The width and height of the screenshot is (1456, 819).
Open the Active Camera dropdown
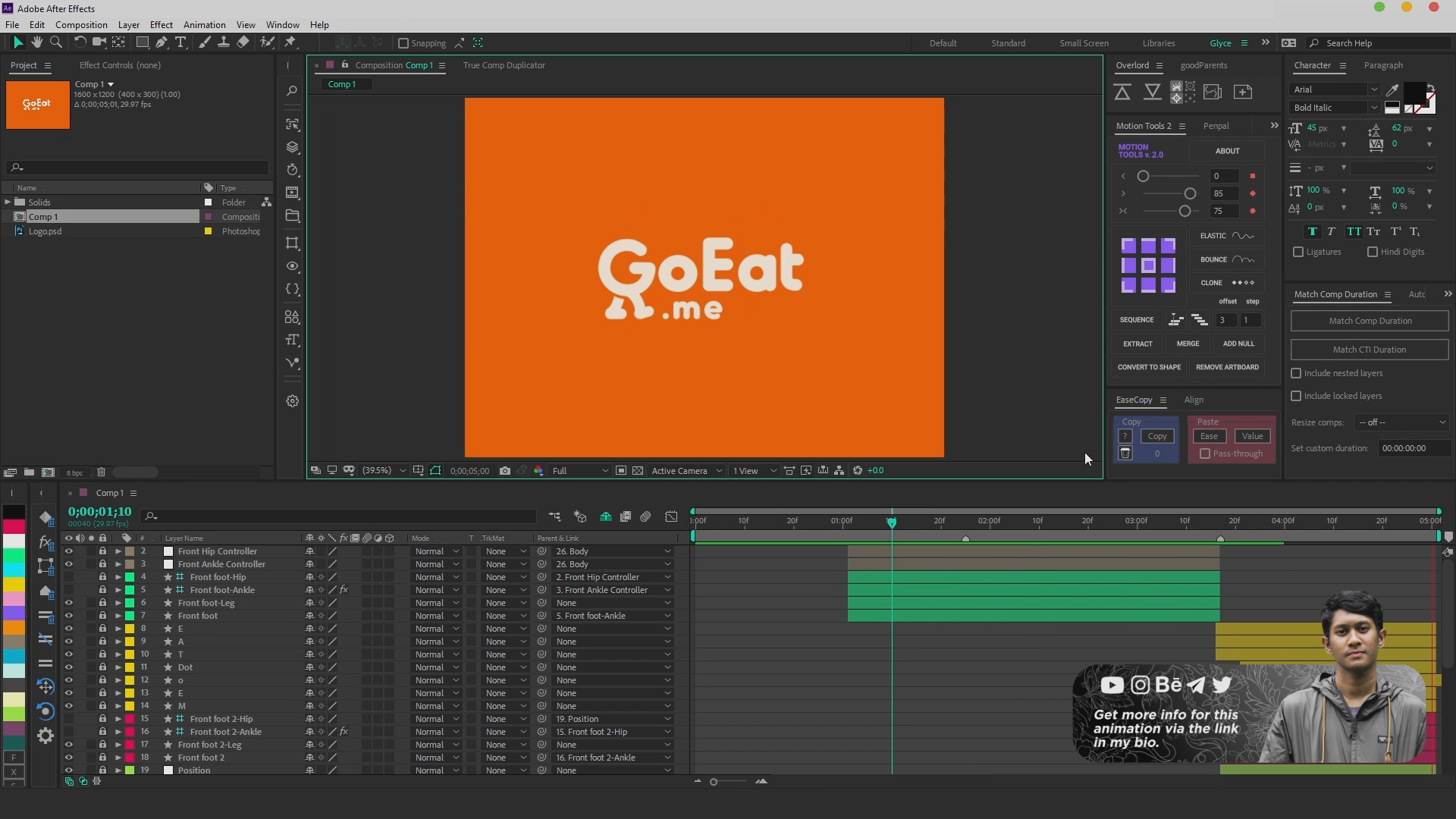pos(686,471)
